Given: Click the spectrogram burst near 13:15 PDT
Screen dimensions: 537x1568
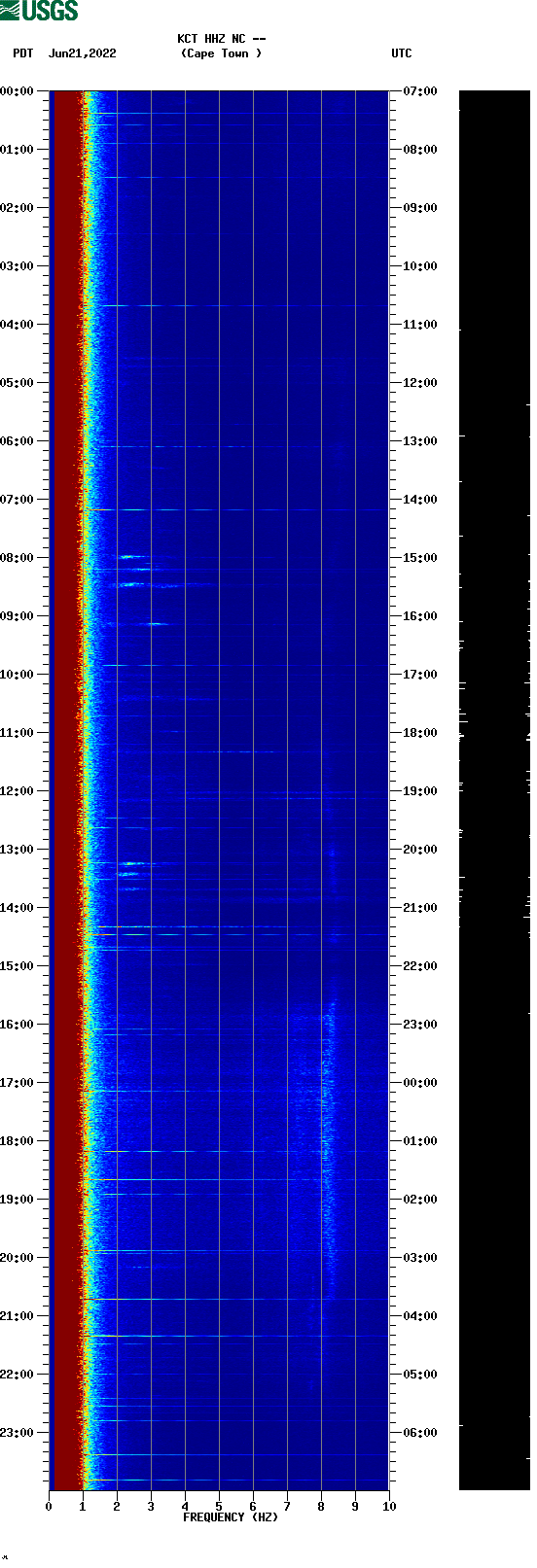Looking at the screenshot, I should 132,863.
